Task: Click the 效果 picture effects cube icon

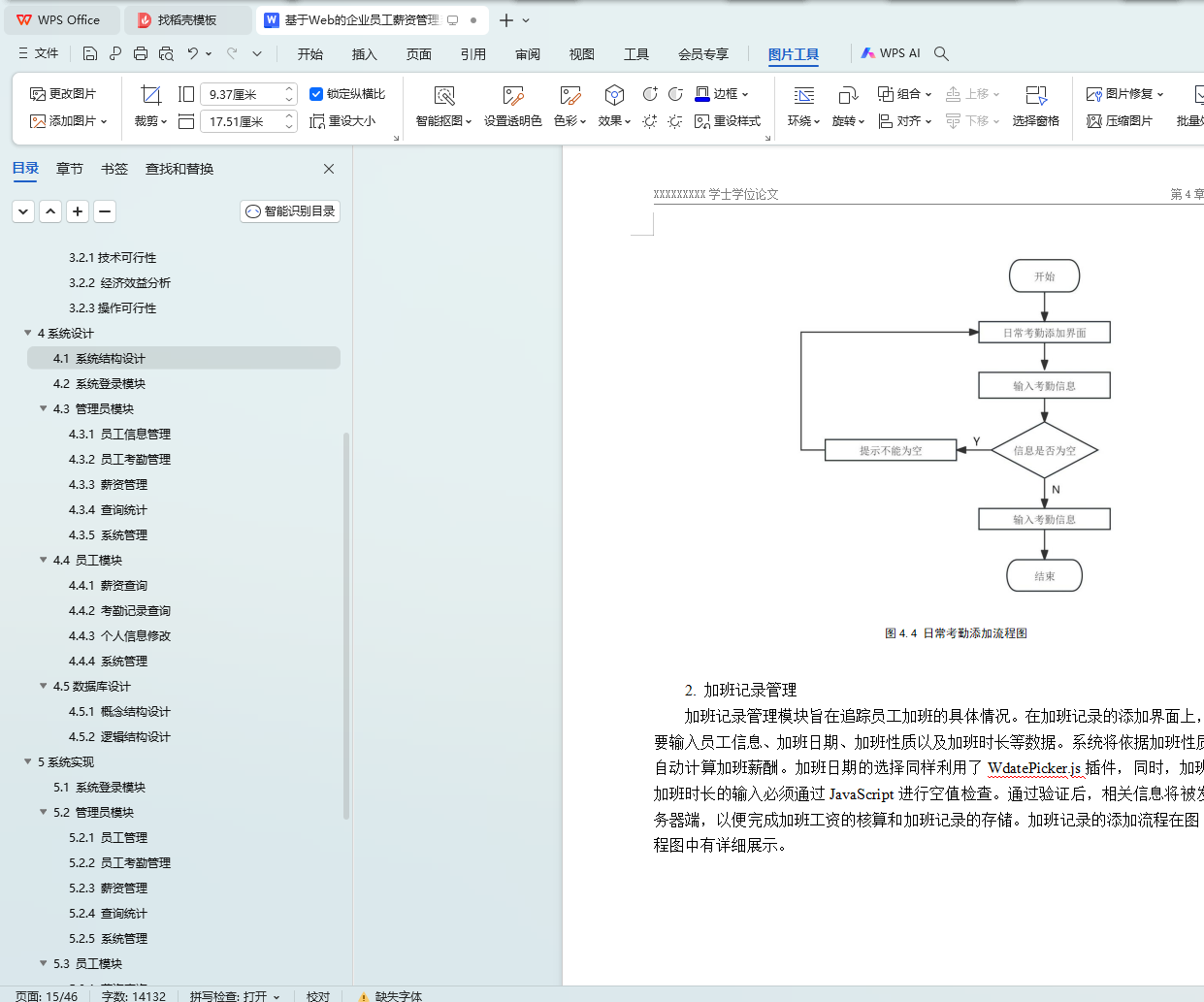Action: (614, 95)
